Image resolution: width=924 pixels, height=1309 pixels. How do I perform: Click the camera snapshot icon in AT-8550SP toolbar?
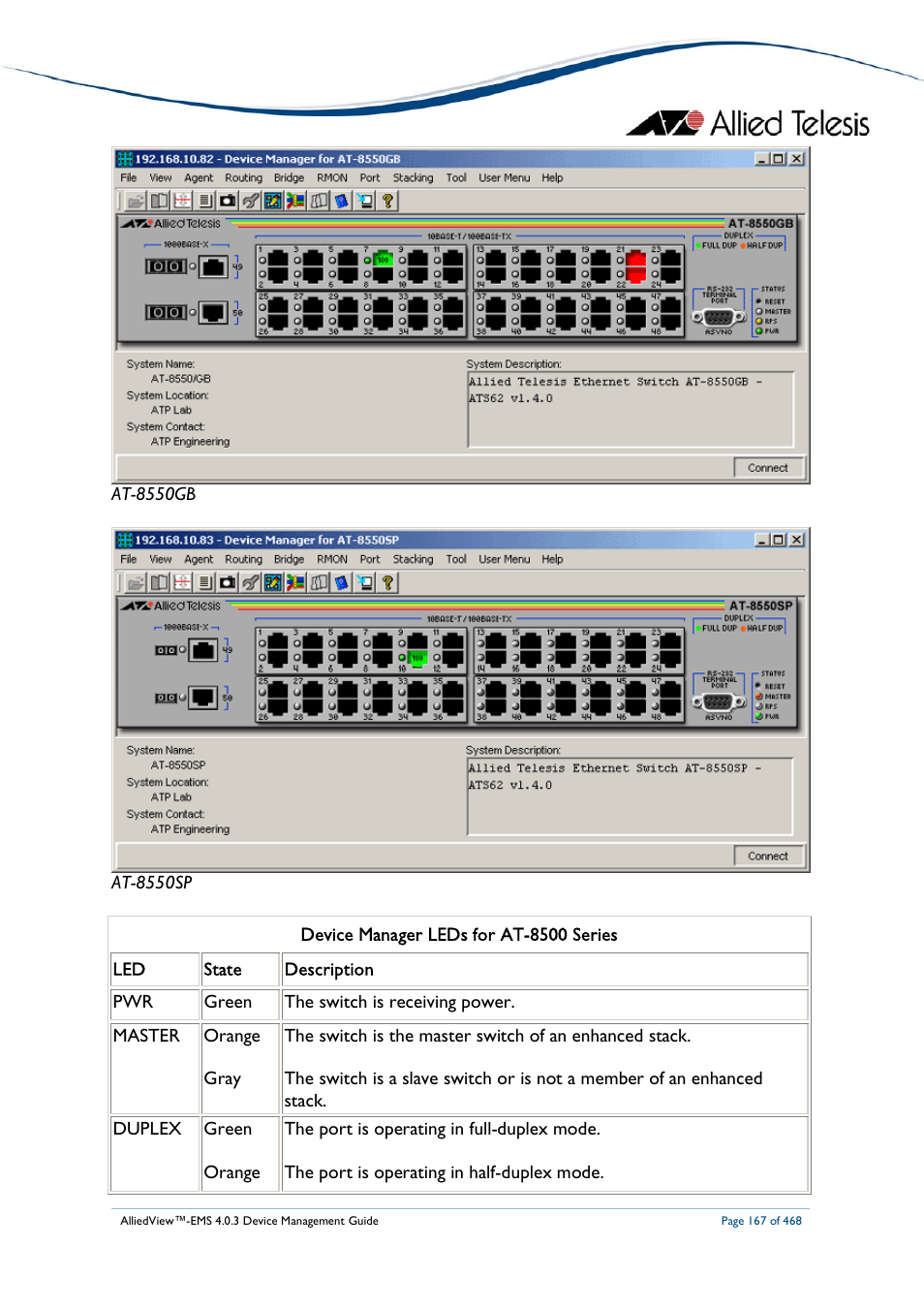pyautogui.click(x=228, y=582)
